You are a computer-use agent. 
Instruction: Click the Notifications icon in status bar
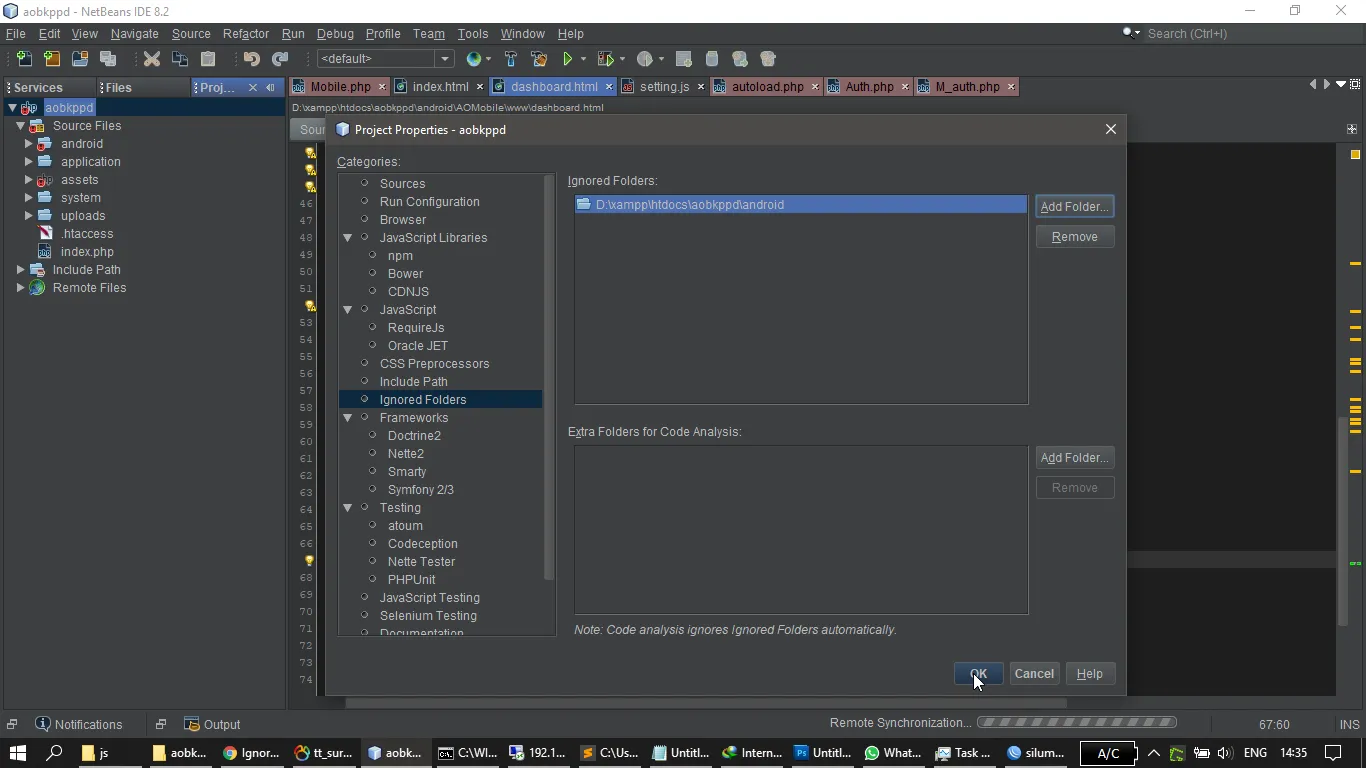[x=43, y=724]
